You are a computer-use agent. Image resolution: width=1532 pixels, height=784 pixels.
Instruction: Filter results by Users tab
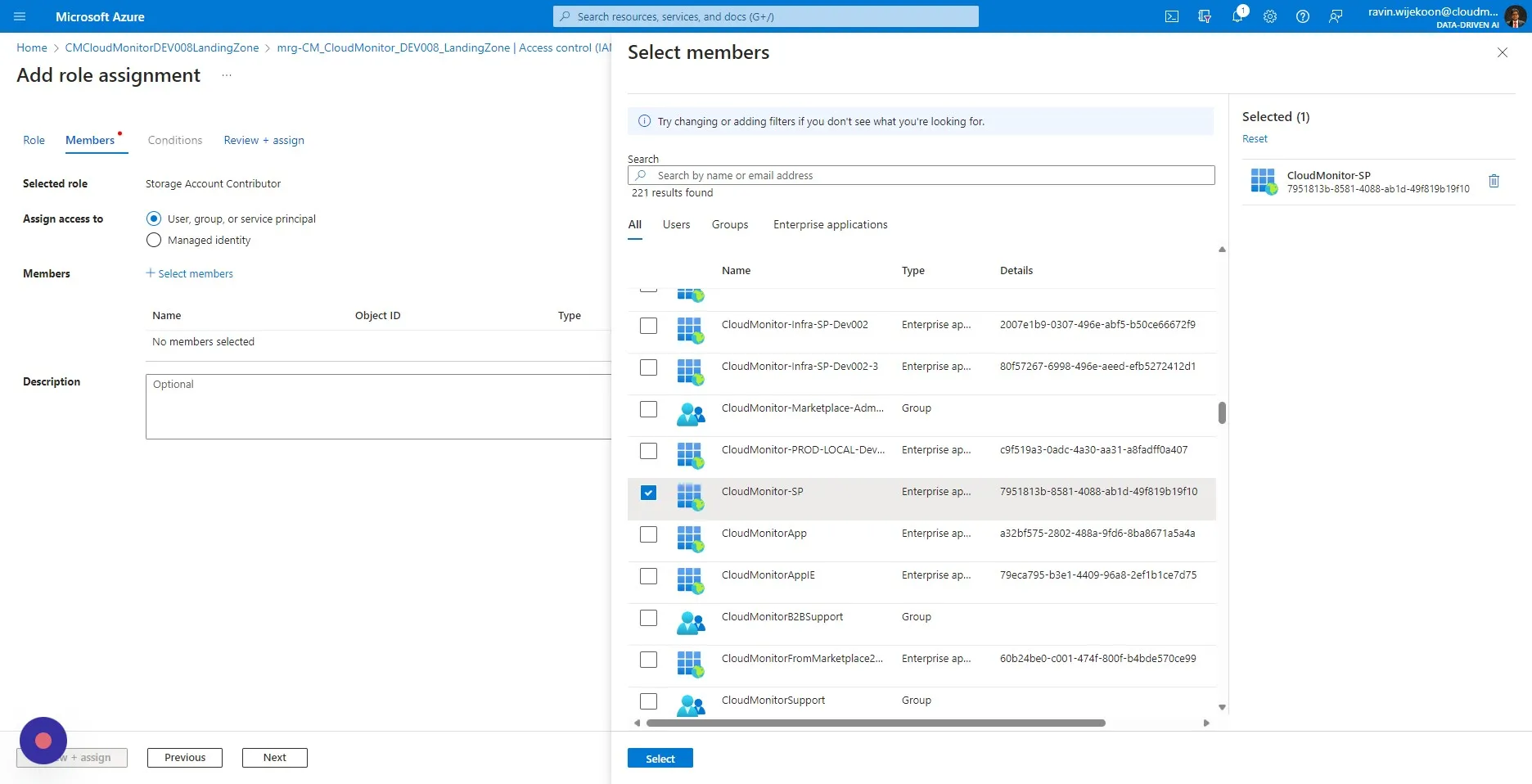(x=676, y=224)
